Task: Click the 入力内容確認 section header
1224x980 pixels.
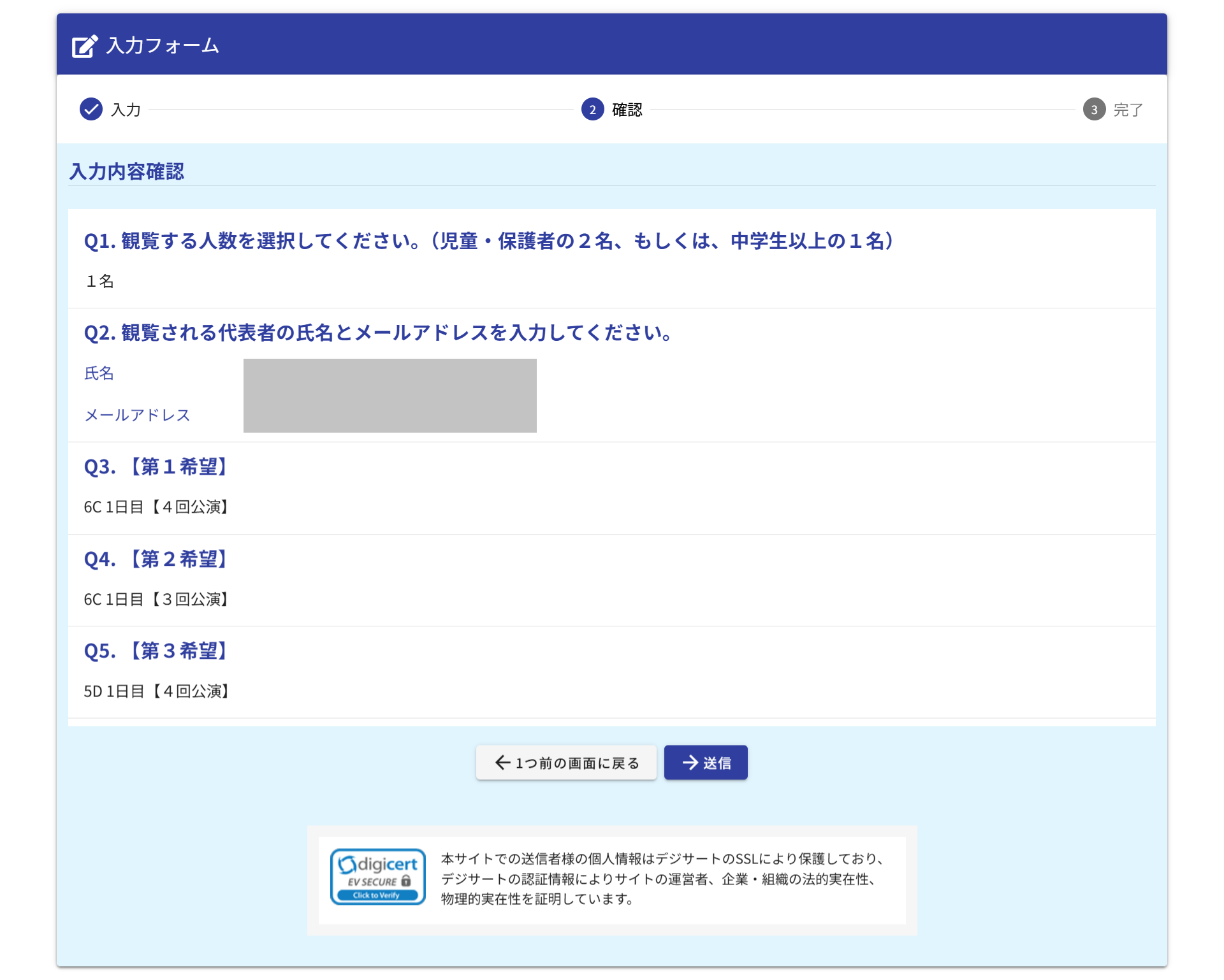Action: click(126, 171)
